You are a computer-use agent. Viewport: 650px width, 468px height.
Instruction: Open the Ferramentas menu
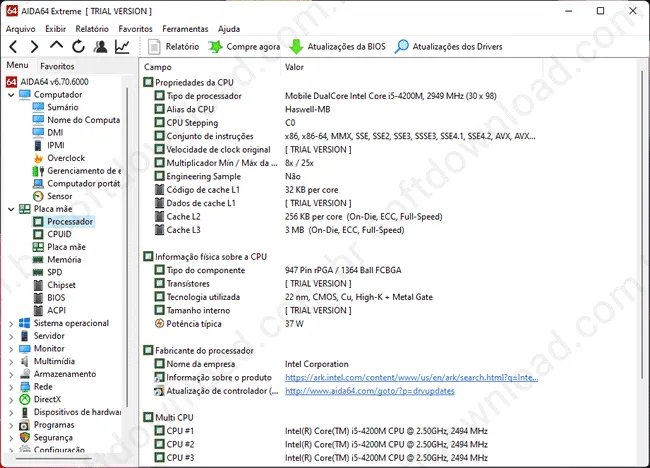click(x=185, y=29)
